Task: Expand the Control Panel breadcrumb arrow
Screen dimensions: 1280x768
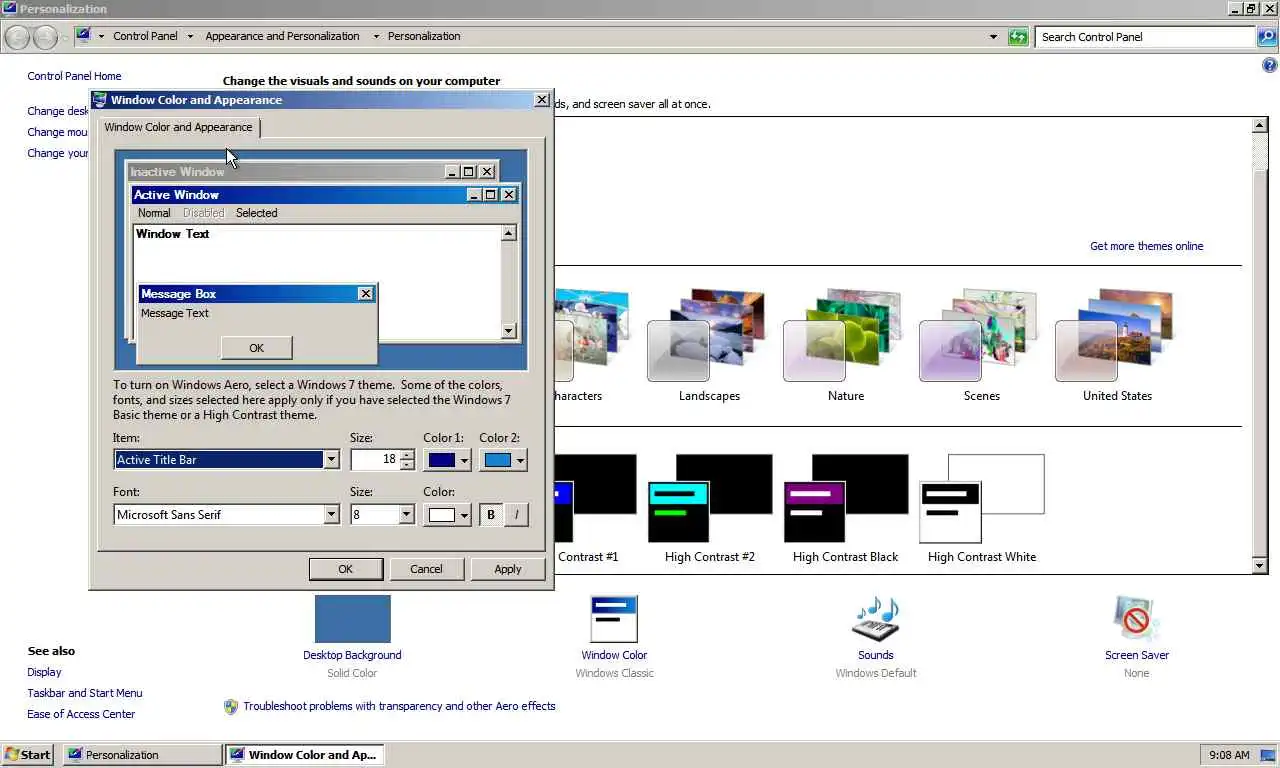Action: pos(190,37)
